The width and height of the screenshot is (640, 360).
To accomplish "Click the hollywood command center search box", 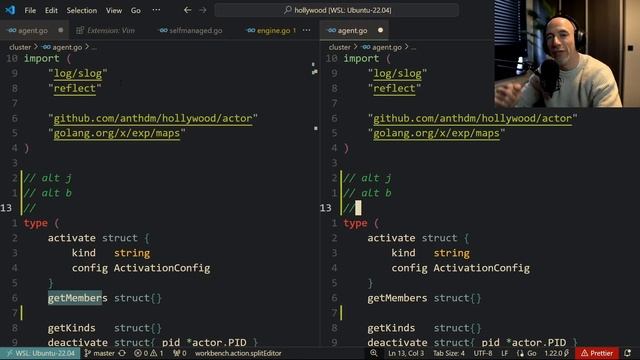I will click(337, 10).
